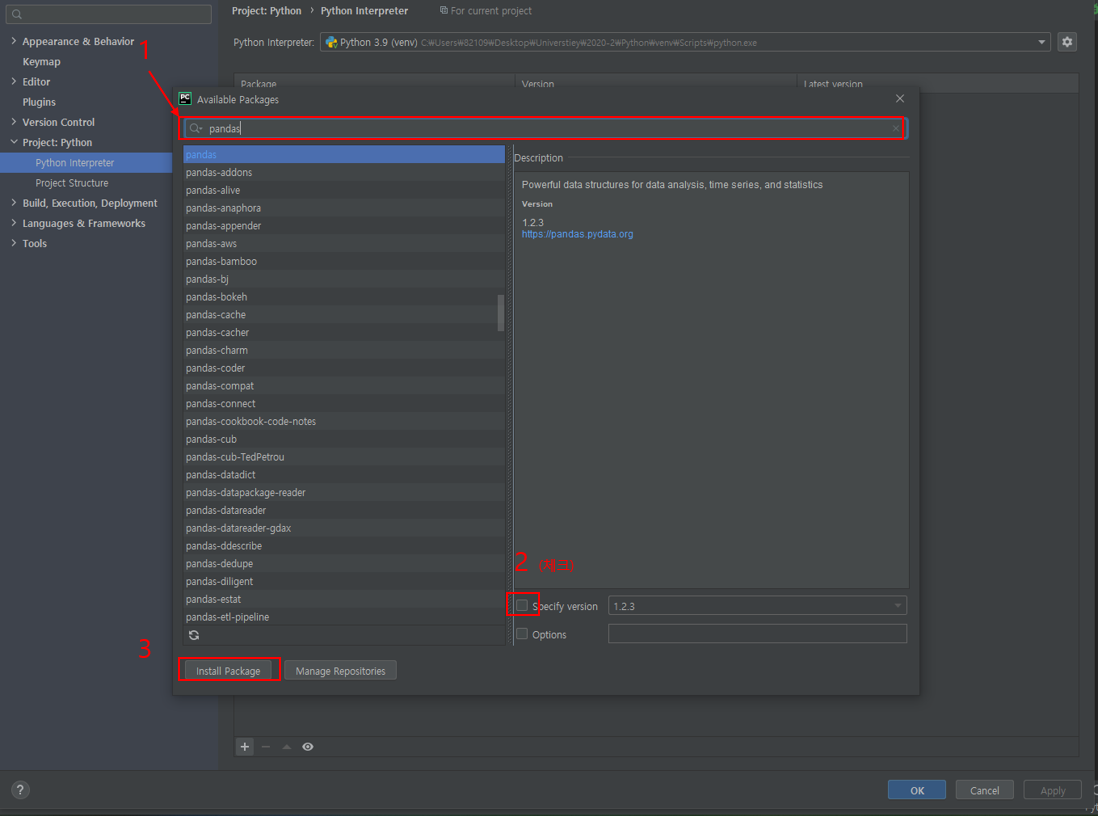Enable the Options checkbox
Image resolution: width=1099 pixels, height=816 pixels.
point(522,634)
